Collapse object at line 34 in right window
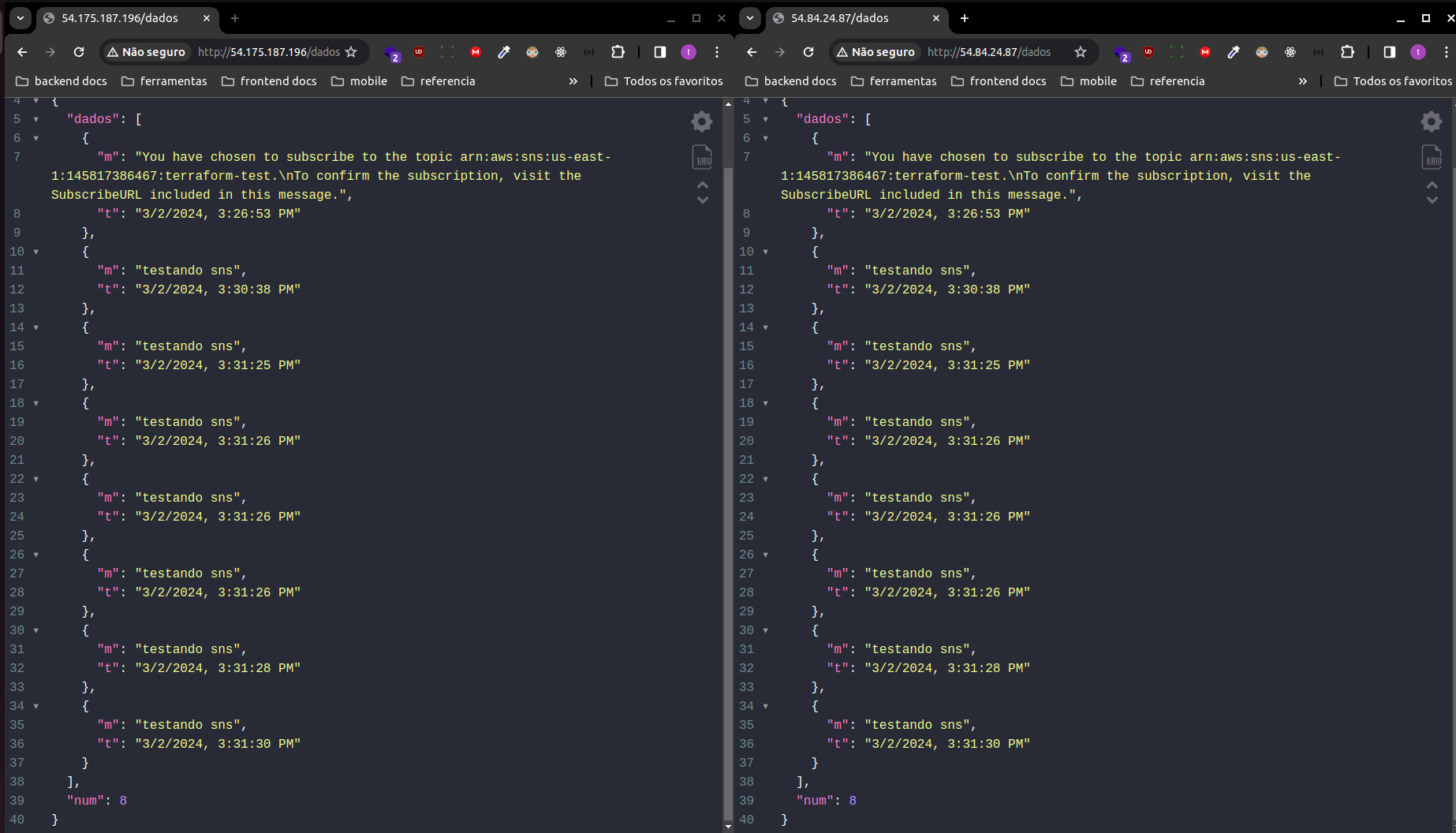Image resolution: width=1456 pixels, height=833 pixels. pyautogui.click(x=765, y=706)
